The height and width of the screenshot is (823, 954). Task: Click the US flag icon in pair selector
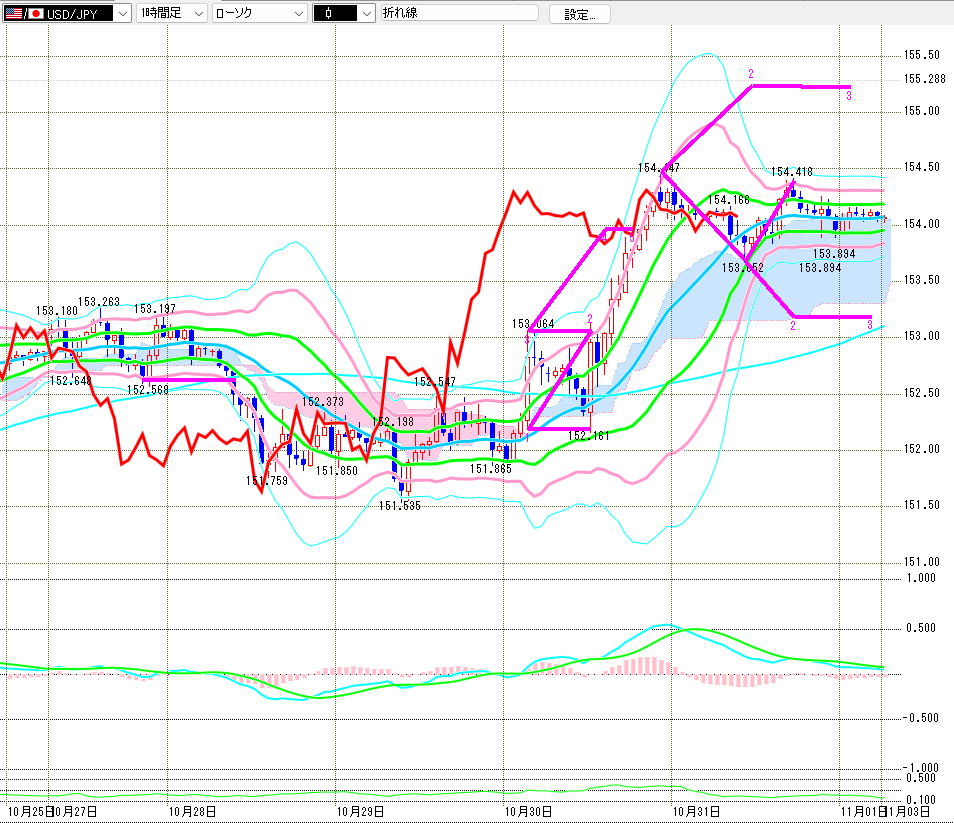12,14
